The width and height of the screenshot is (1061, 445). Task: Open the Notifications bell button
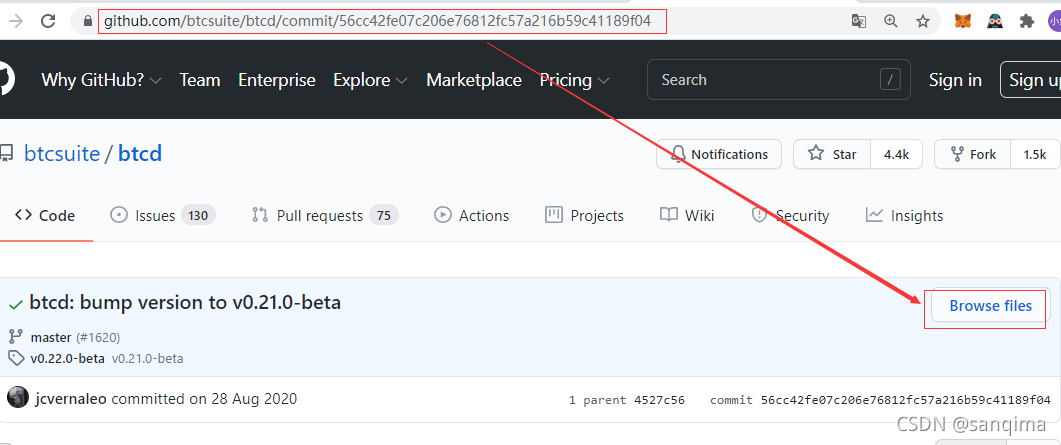719,154
